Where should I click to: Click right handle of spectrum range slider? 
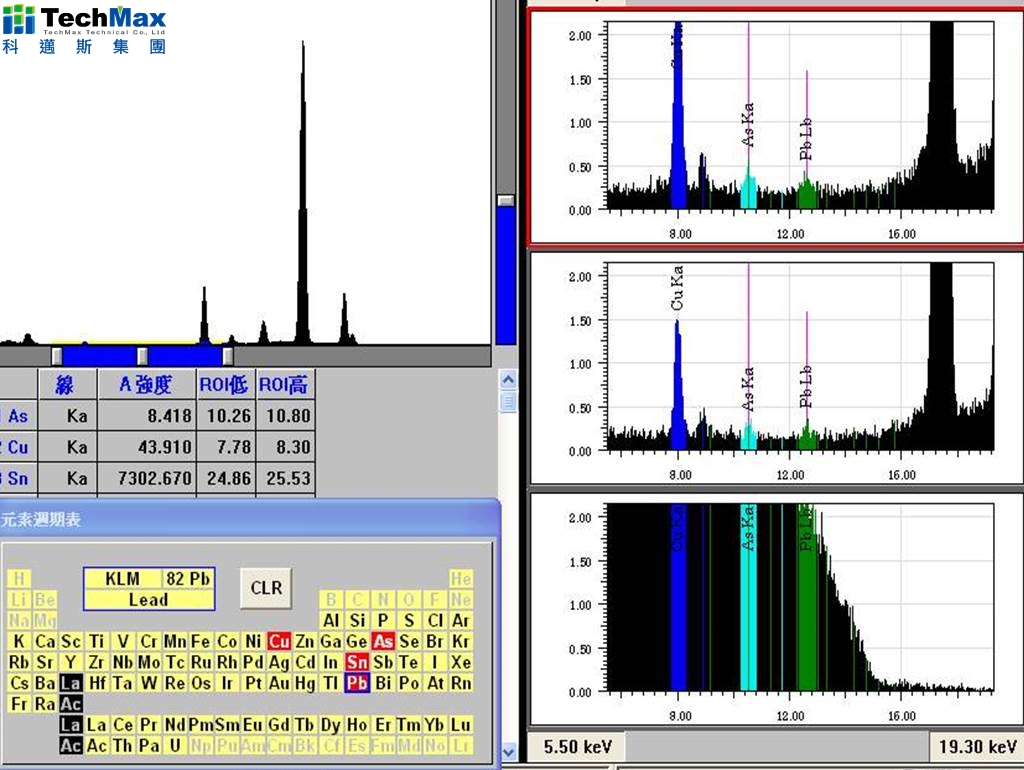pos(227,356)
